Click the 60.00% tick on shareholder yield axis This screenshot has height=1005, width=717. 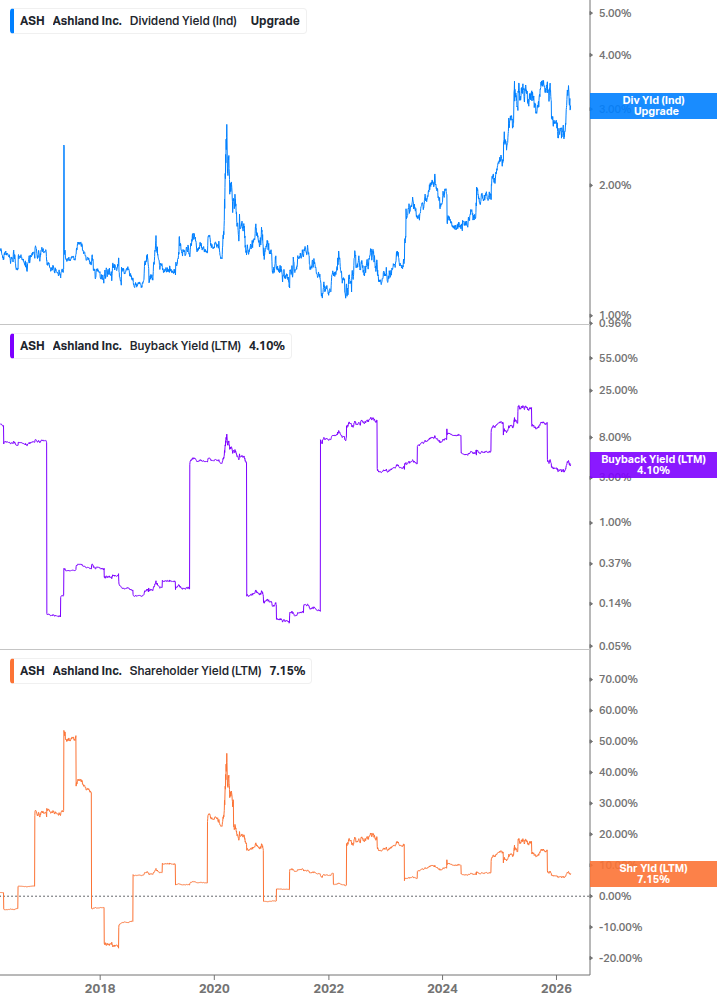click(x=618, y=710)
